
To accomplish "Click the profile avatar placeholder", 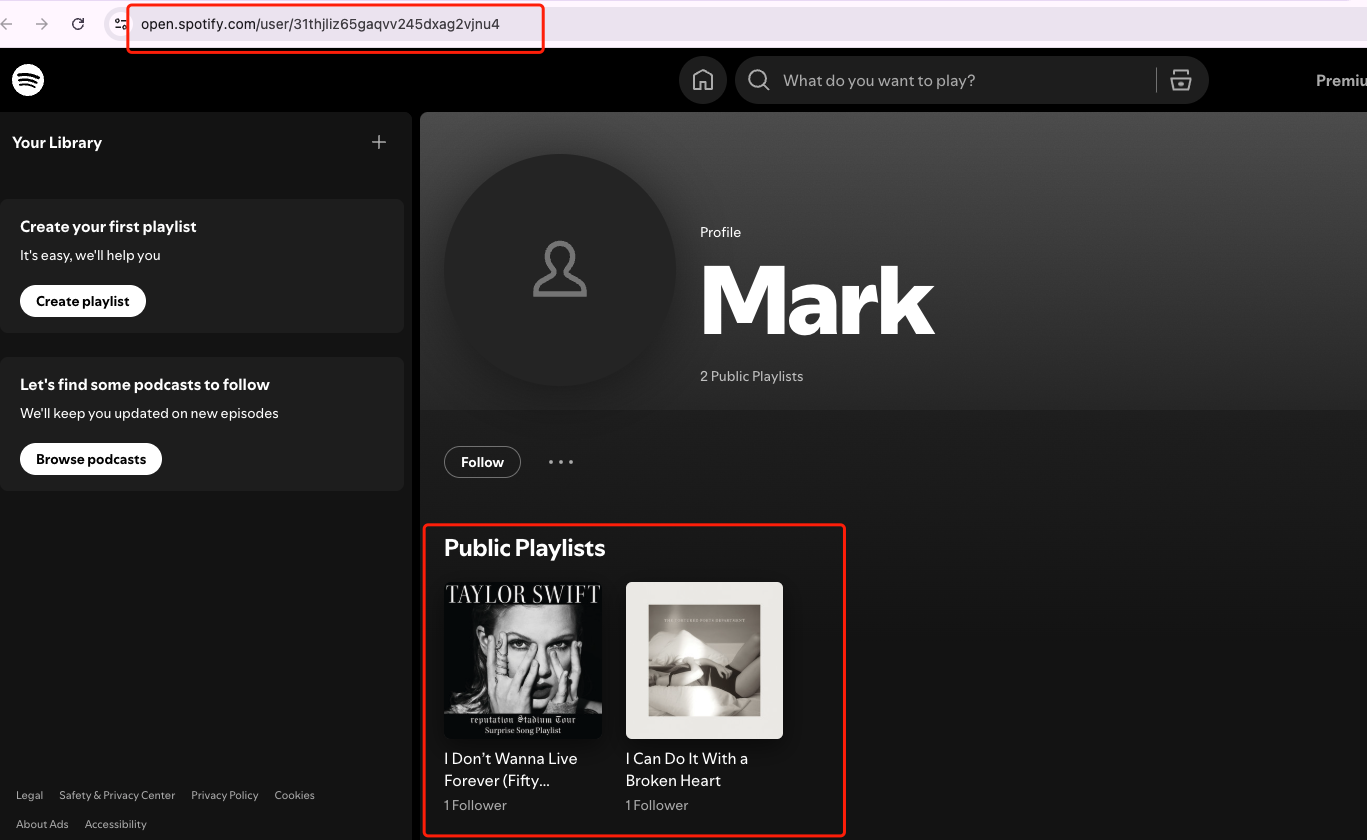I will click(560, 270).
